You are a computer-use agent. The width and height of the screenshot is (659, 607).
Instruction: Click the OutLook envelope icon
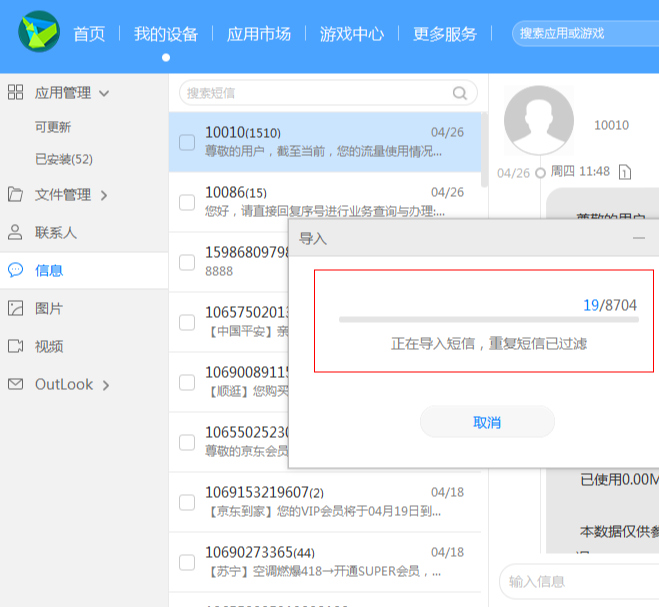click(16, 384)
